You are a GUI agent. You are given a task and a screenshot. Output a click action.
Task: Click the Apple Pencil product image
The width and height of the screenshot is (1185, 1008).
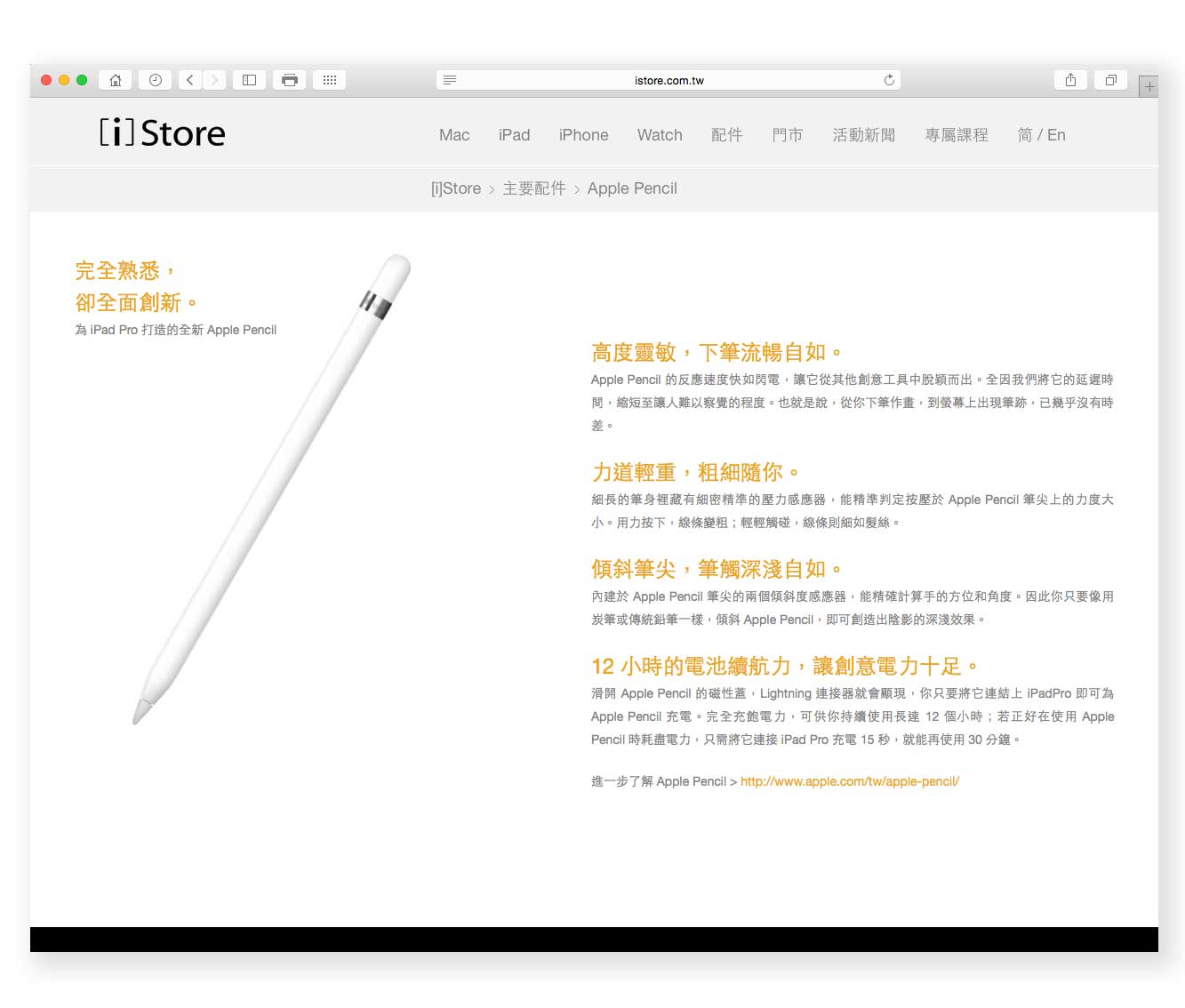[272, 489]
